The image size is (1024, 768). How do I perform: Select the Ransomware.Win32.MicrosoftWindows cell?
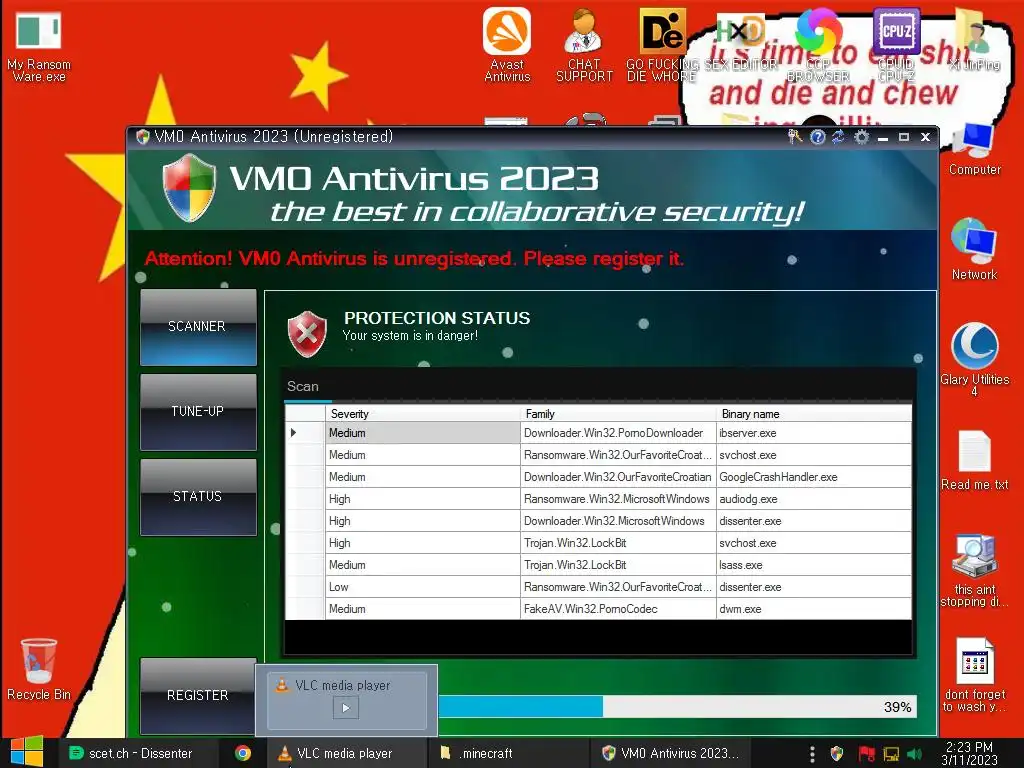(618, 499)
